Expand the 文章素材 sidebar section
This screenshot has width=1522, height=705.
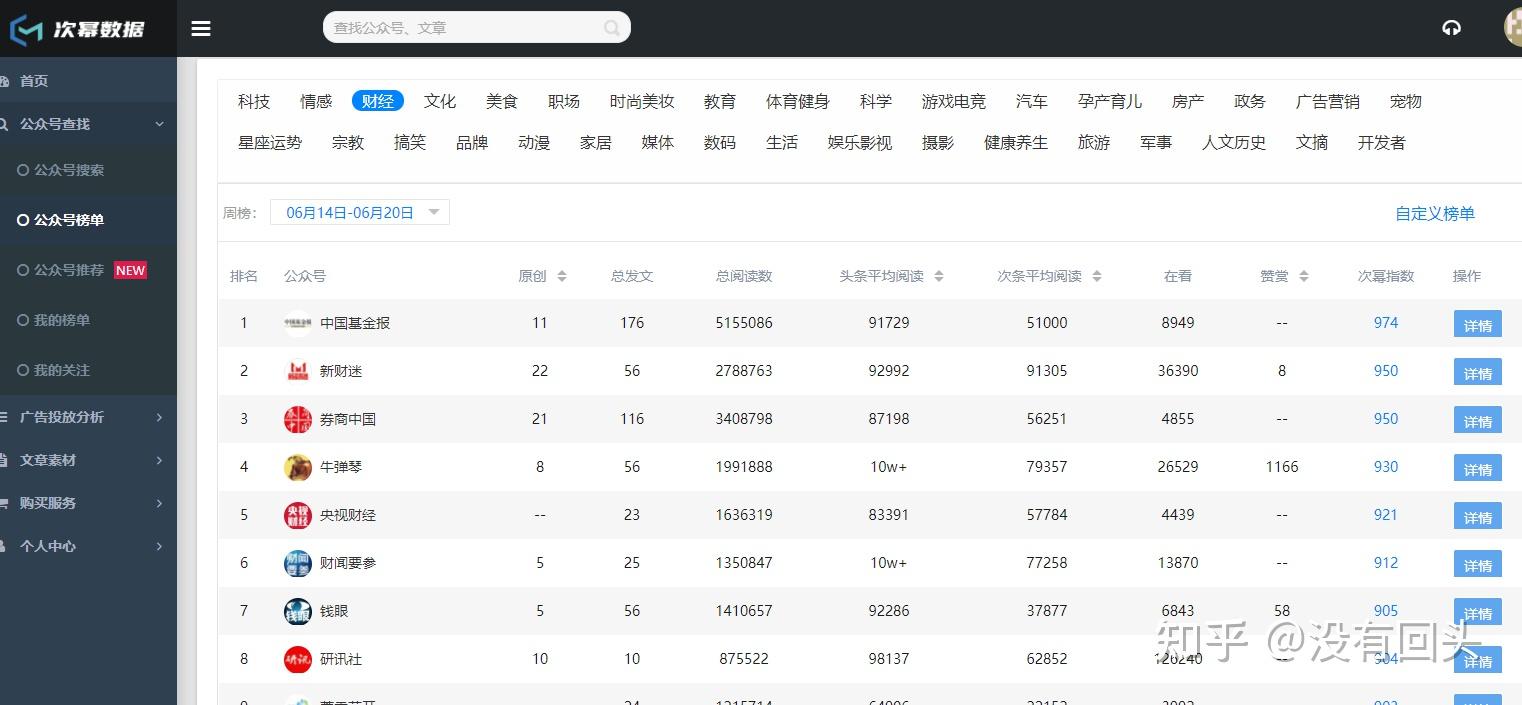click(88, 460)
